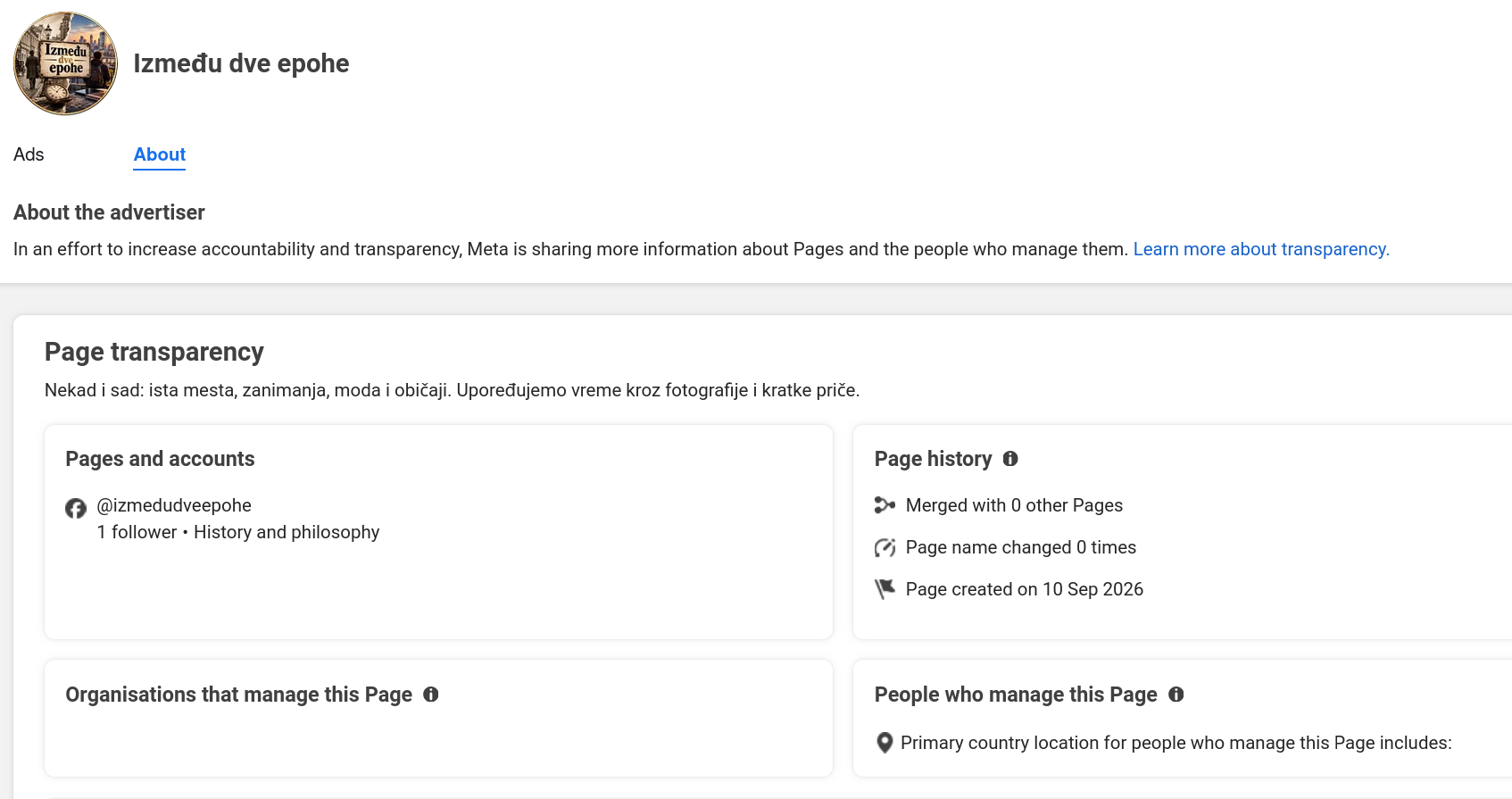This screenshot has width=1512, height=799.
Task: Click 1 follower History and philosophy text
Action: point(238,532)
